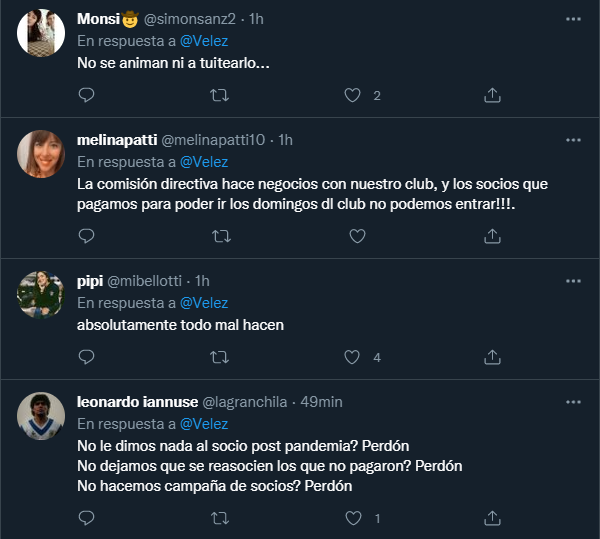Retweet Monsi's tweet
This screenshot has height=539, width=600.
[x=219, y=95]
